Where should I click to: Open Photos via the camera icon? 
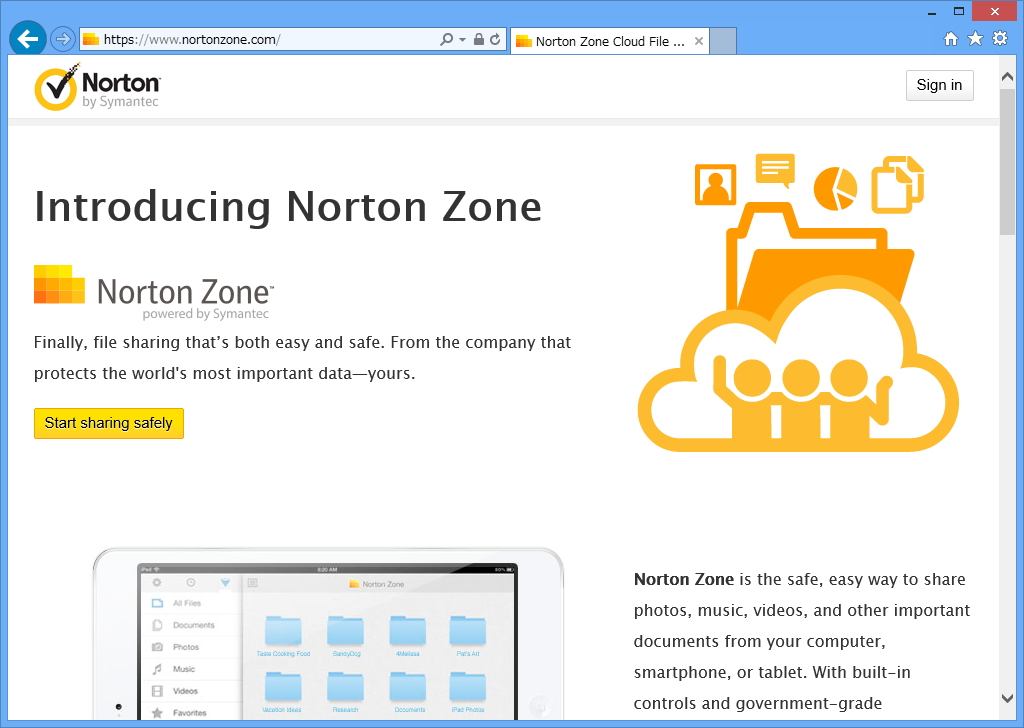pyautogui.click(x=157, y=647)
